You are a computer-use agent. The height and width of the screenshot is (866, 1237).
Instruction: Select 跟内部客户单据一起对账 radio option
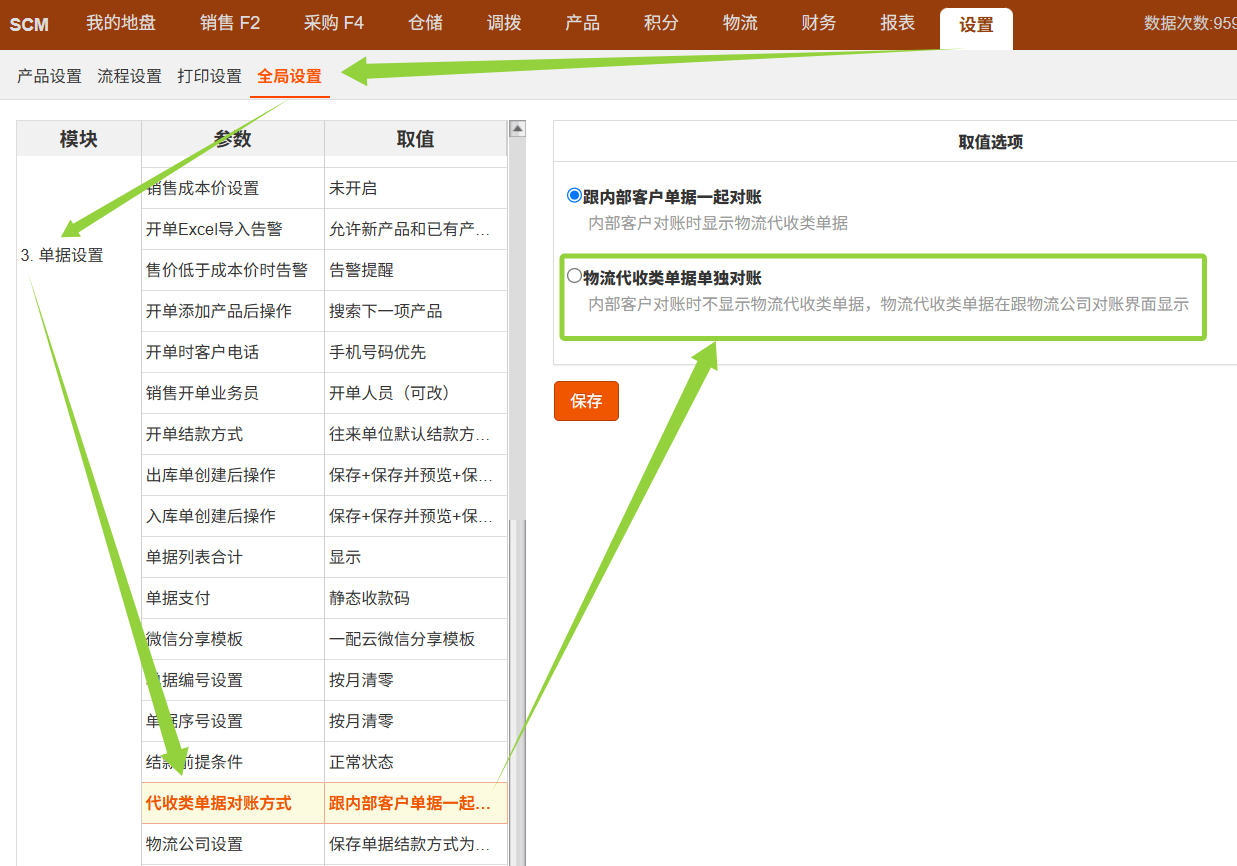pyautogui.click(x=574, y=196)
